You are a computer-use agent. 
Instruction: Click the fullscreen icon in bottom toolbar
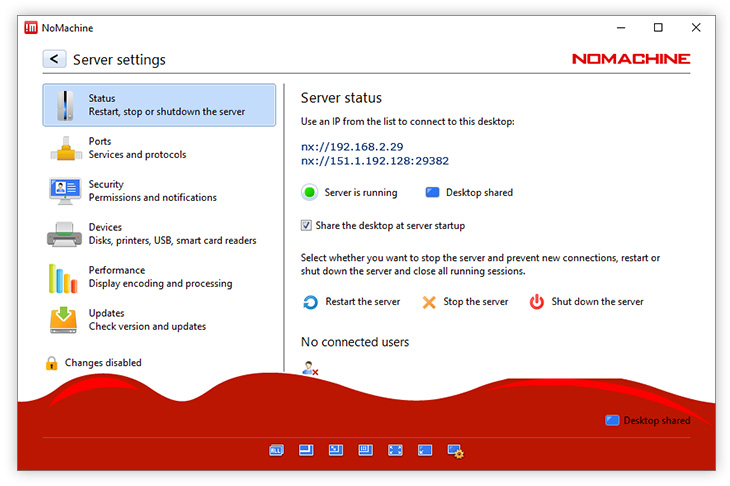pos(395,451)
